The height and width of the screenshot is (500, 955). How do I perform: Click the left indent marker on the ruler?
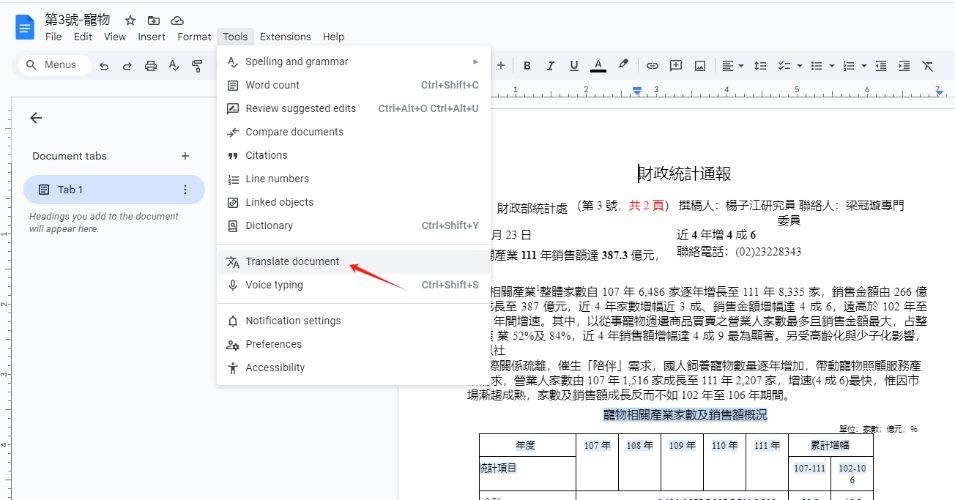(636, 91)
